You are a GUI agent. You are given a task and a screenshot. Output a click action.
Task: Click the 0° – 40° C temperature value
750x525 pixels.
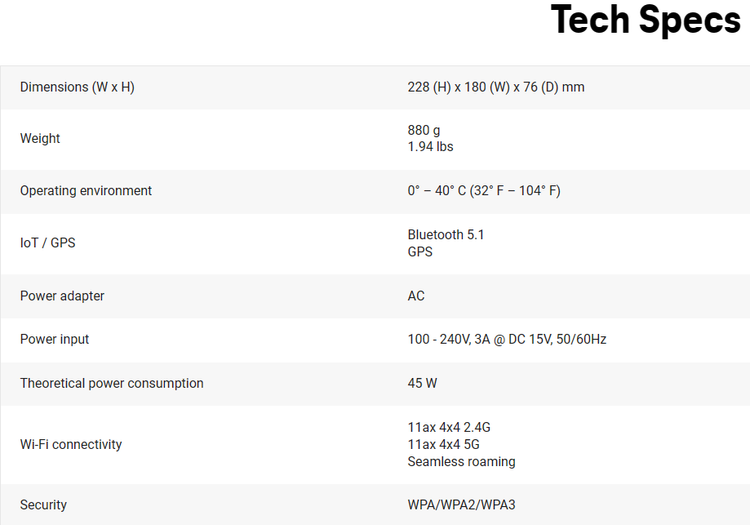tap(484, 191)
